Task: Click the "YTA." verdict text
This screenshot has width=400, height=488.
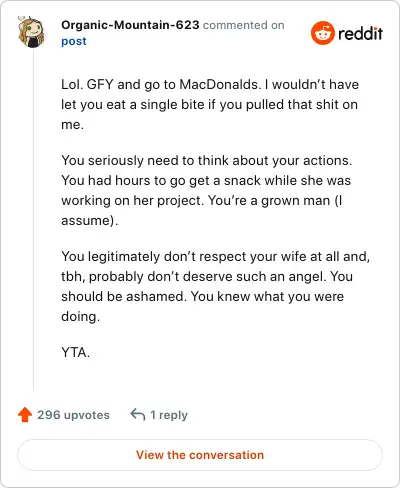Action: 76,352
